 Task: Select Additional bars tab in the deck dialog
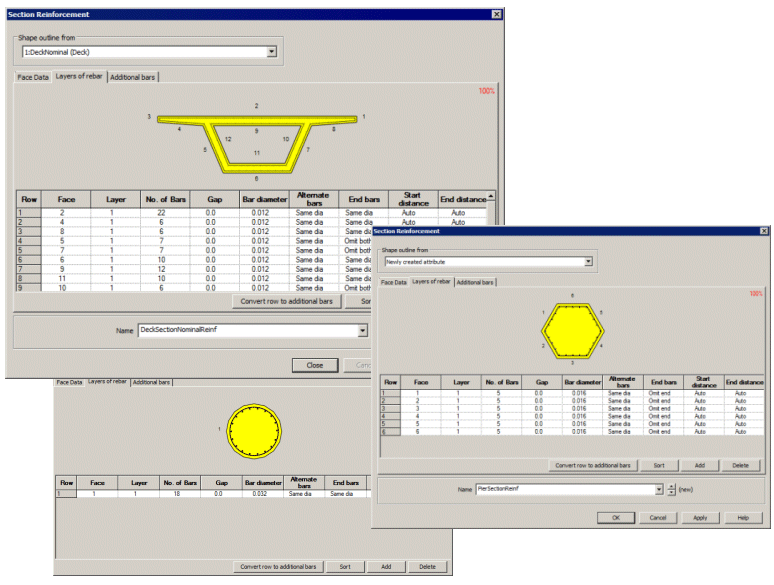(x=133, y=77)
